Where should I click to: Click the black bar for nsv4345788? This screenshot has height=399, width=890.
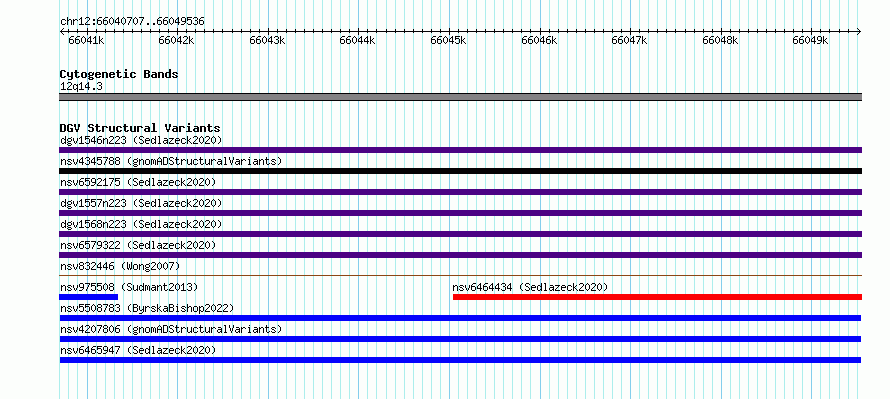click(460, 171)
